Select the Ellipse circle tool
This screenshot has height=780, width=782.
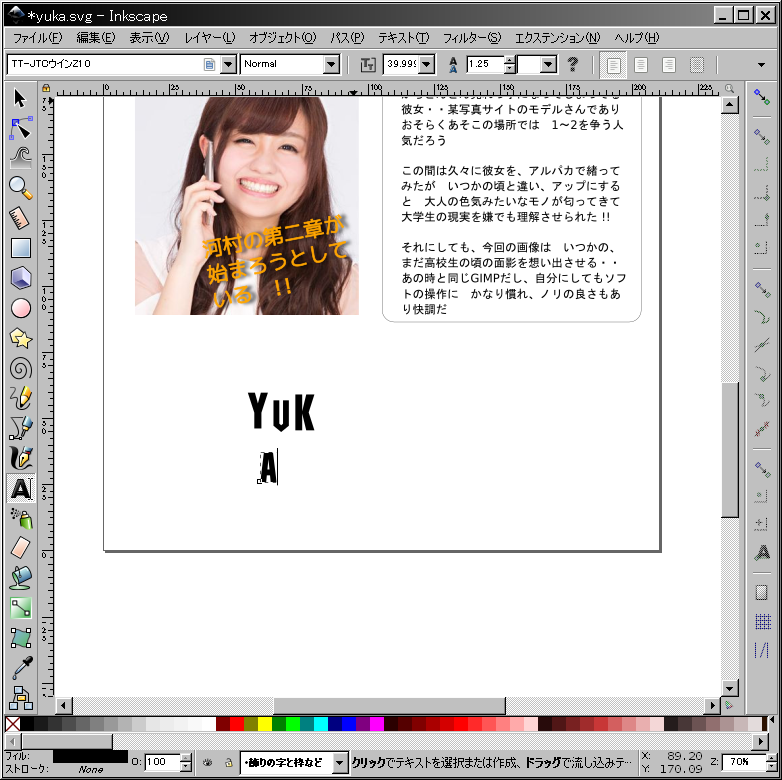pyautogui.click(x=20, y=308)
